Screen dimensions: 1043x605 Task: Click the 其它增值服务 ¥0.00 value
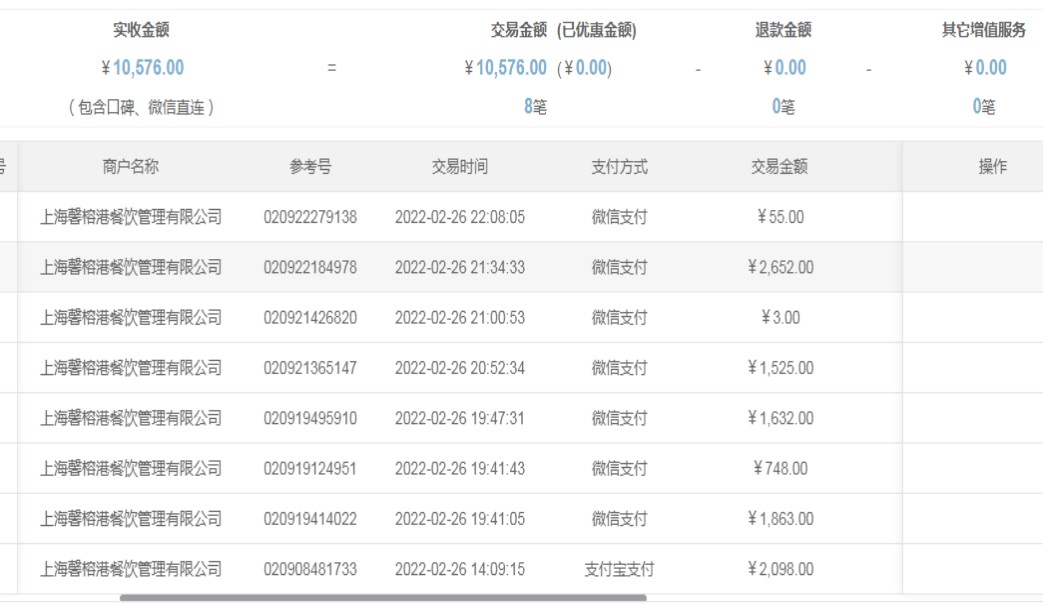click(985, 68)
